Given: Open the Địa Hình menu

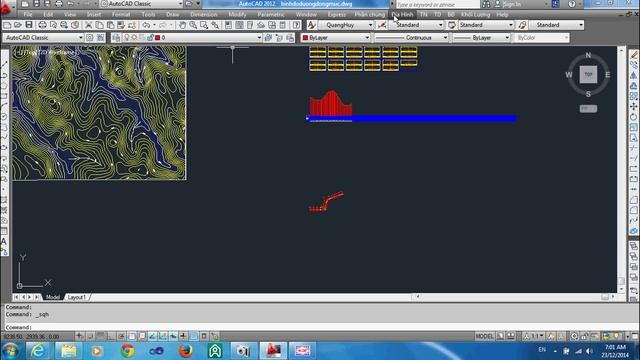Looking at the screenshot, I should (402, 15).
